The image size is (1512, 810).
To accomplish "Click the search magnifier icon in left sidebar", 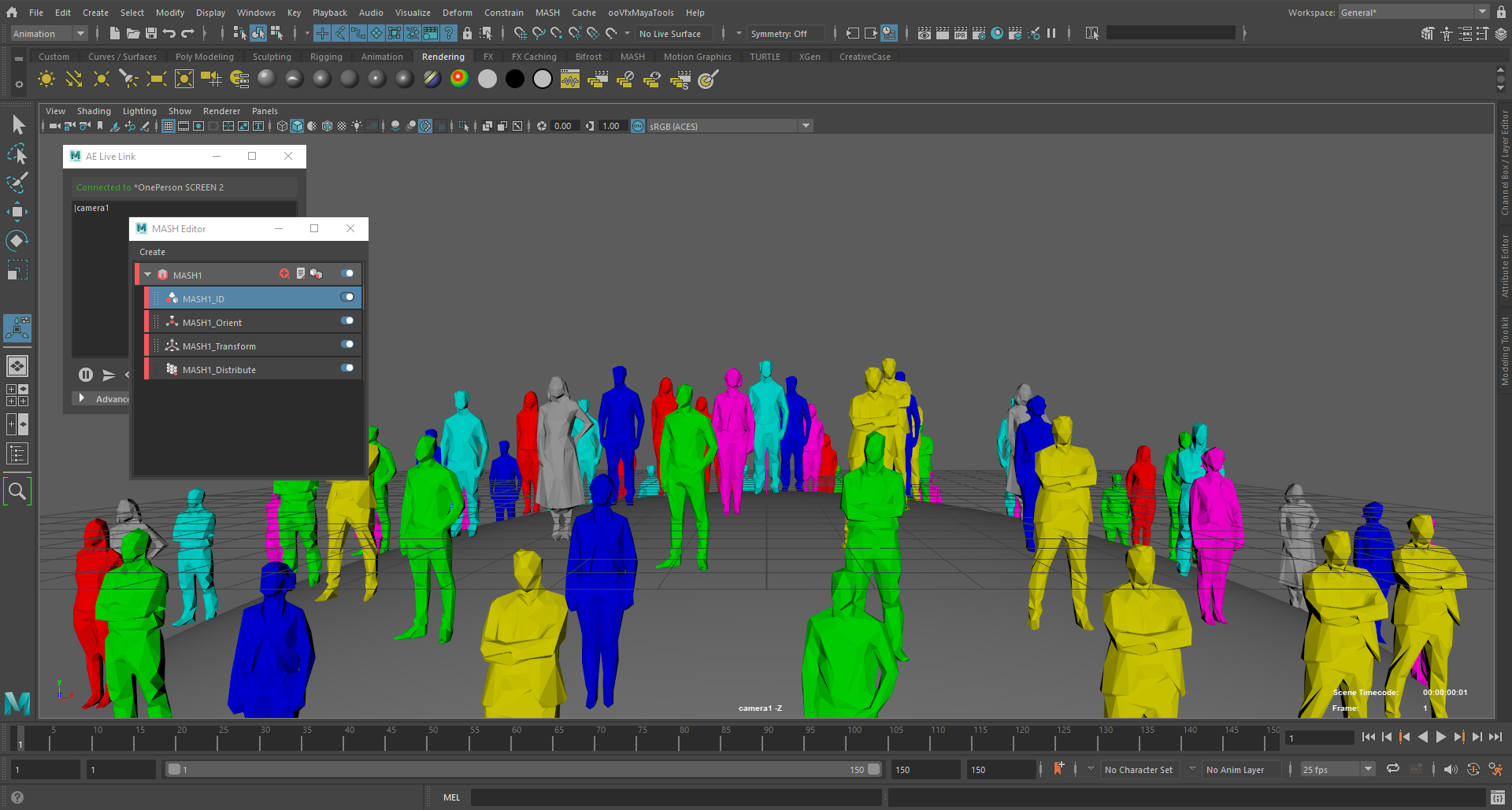I will 17,492.
